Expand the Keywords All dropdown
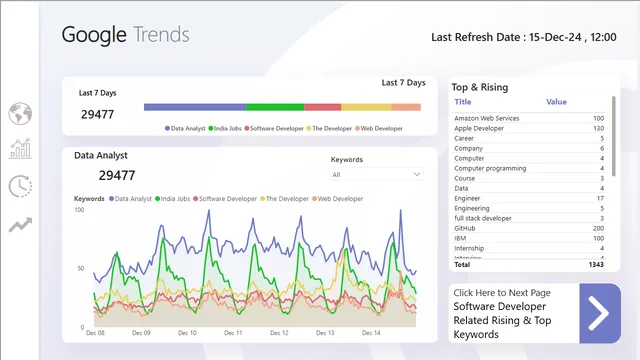Screen dimensions: 640x360 point(376,174)
